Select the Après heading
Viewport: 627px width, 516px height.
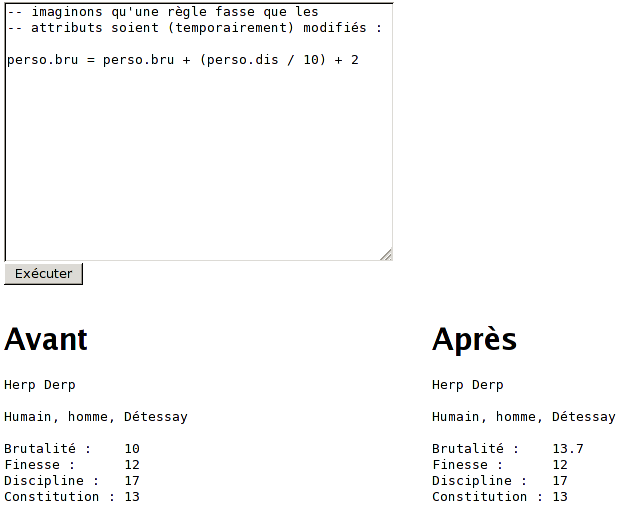pyautogui.click(x=474, y=340)
